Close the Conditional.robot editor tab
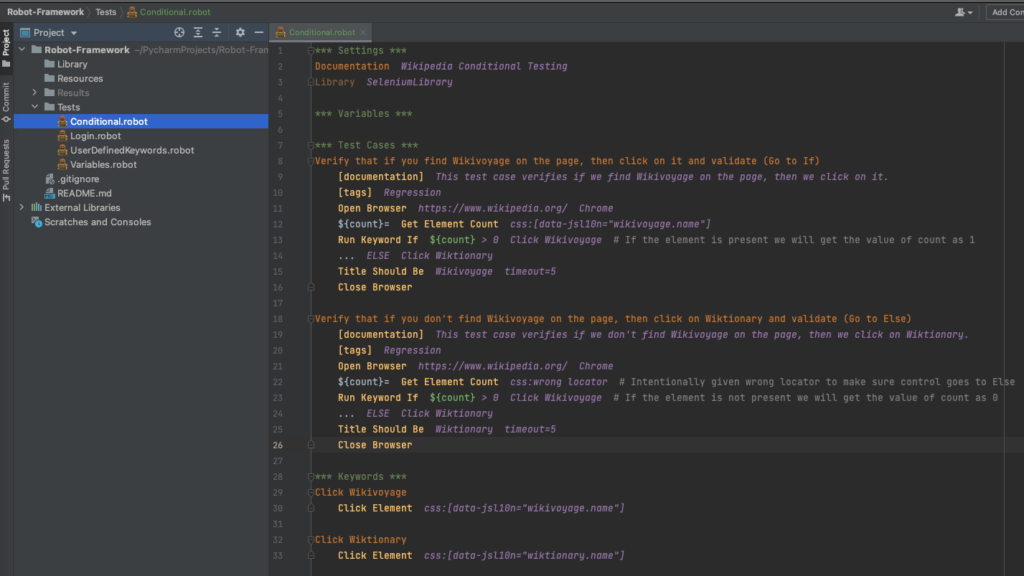This screenshot has height=576, width=1024. 365,31
